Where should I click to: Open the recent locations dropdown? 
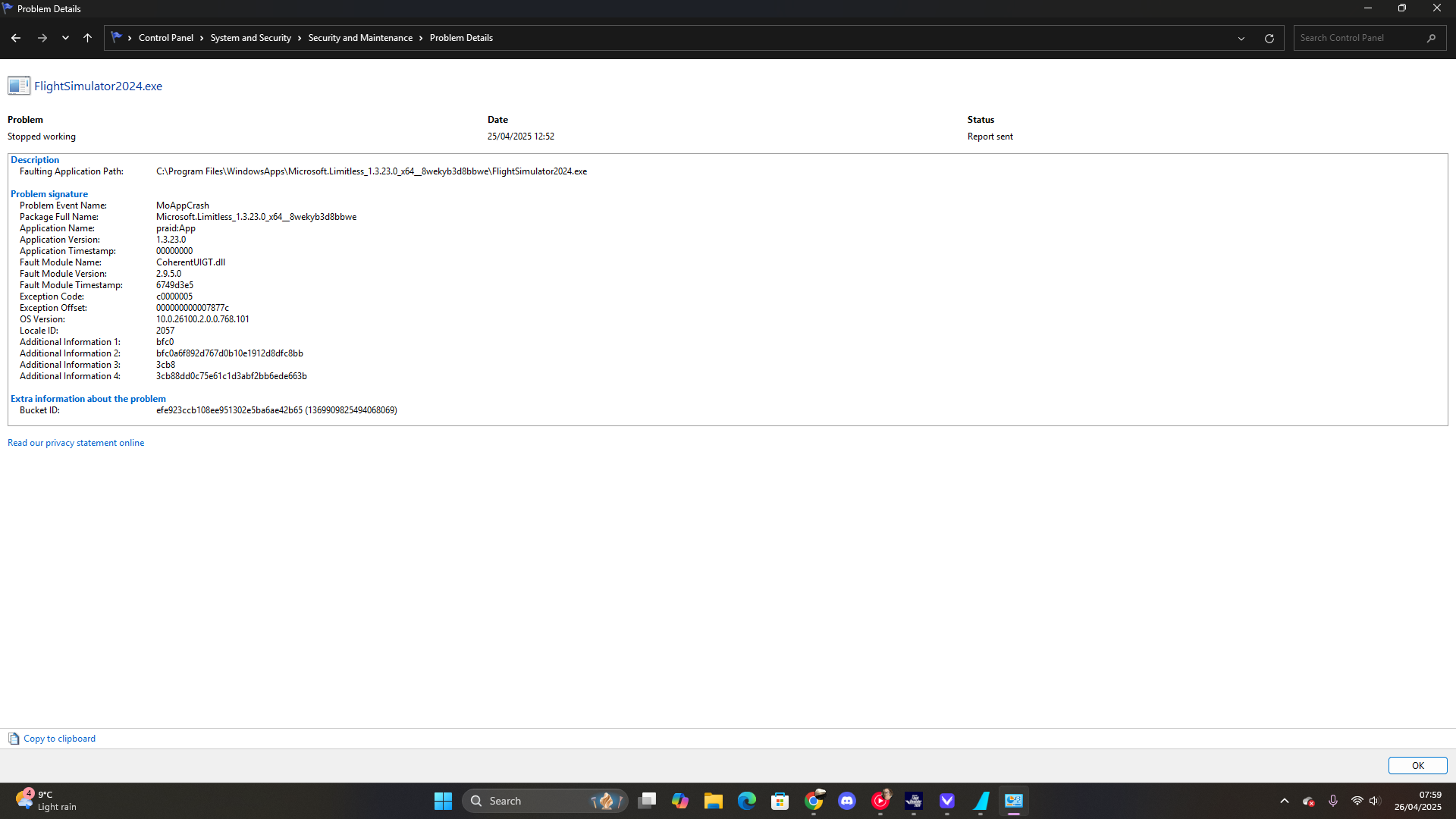tap(66, 38)
